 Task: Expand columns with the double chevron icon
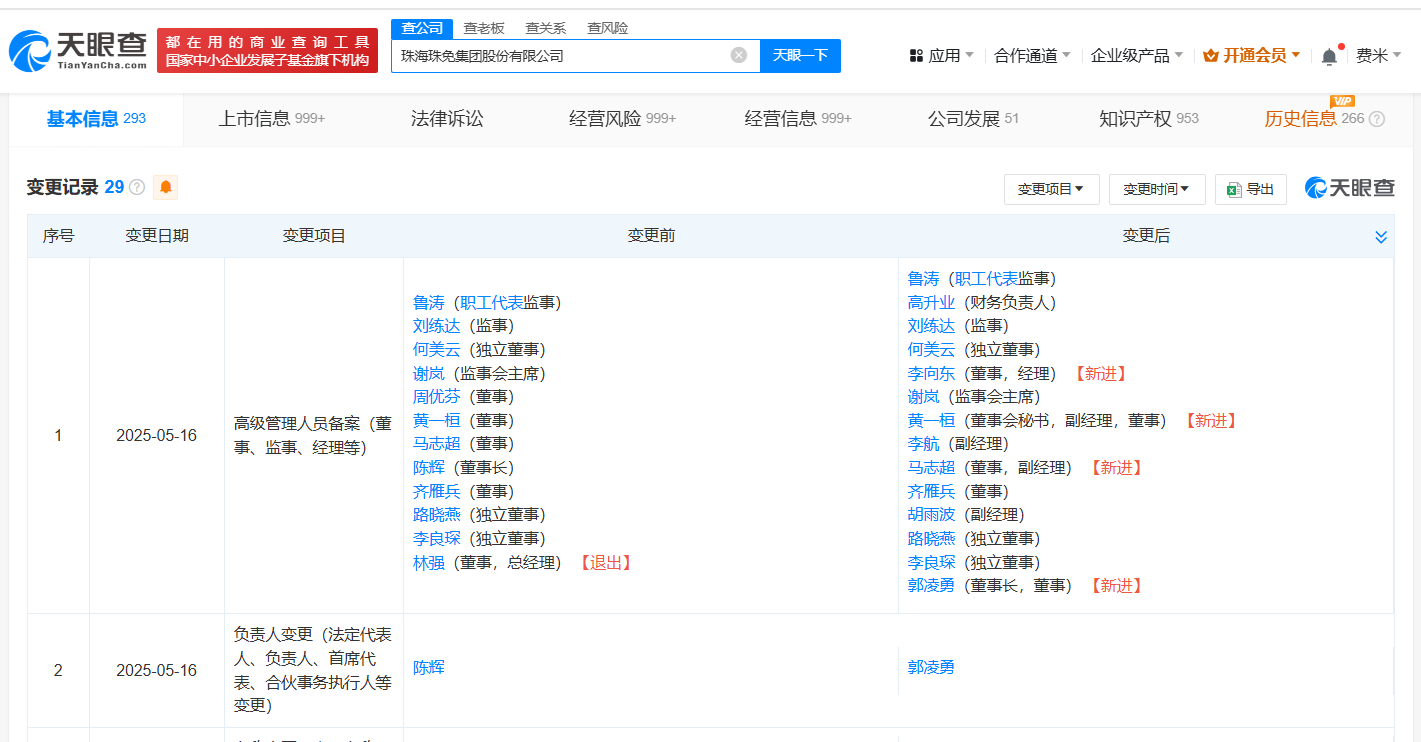coord(1381,237)
